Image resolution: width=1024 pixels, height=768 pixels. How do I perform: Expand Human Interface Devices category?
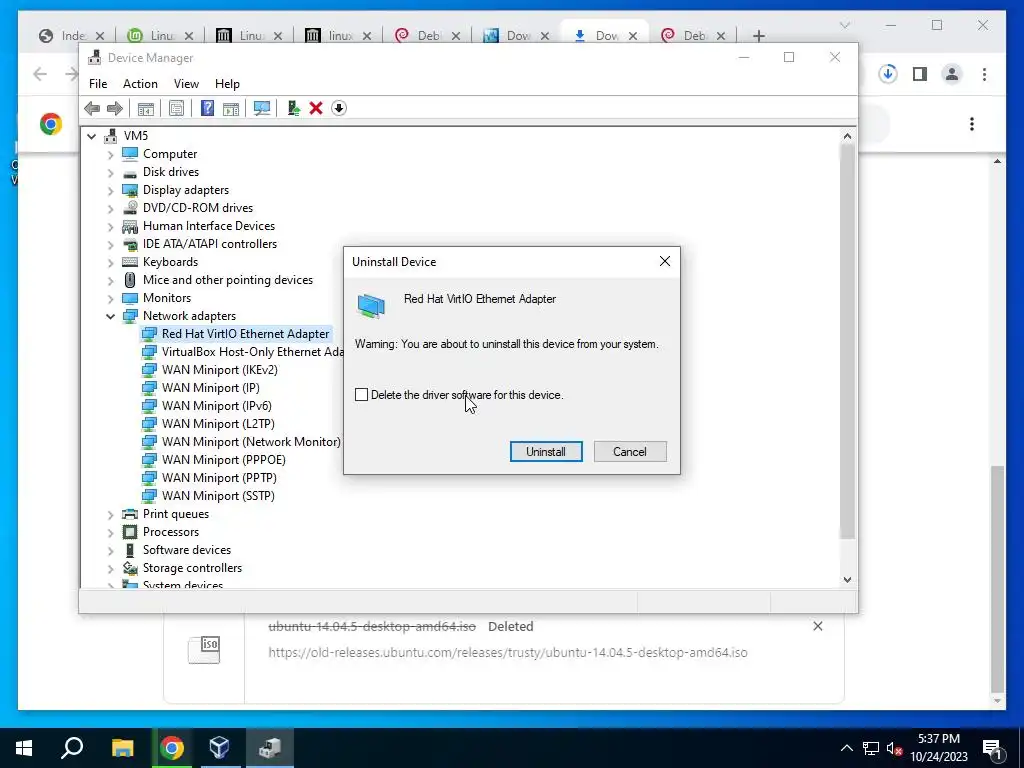(x=110, y=227)
